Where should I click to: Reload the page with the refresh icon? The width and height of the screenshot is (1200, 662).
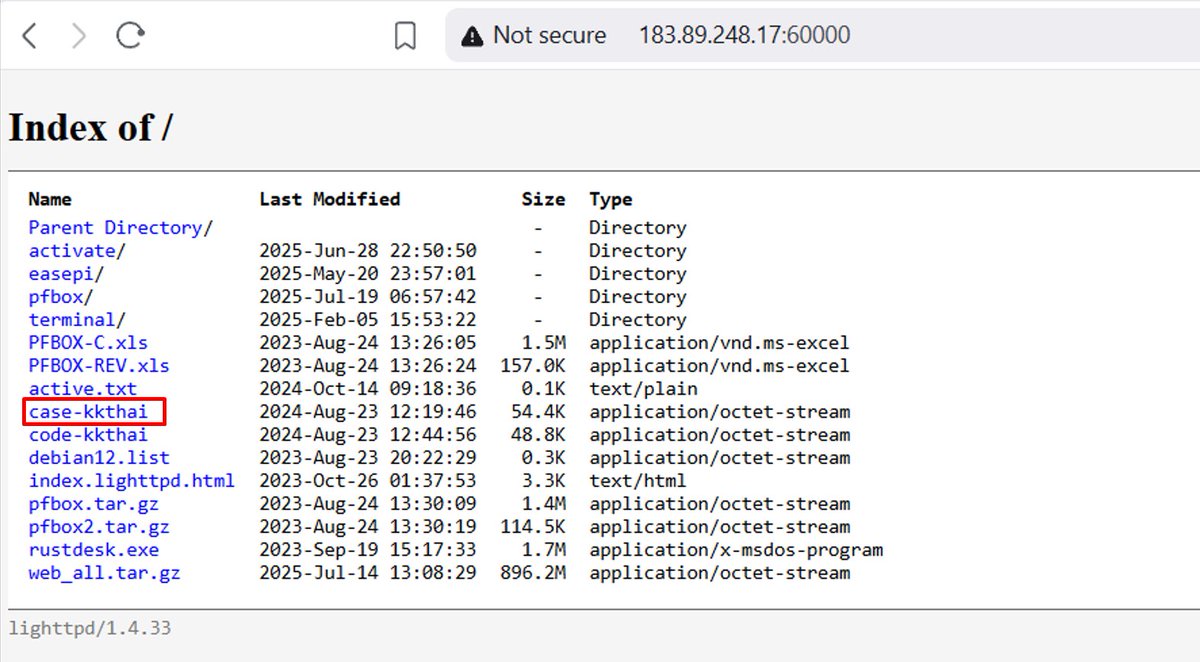pos(130,36)
